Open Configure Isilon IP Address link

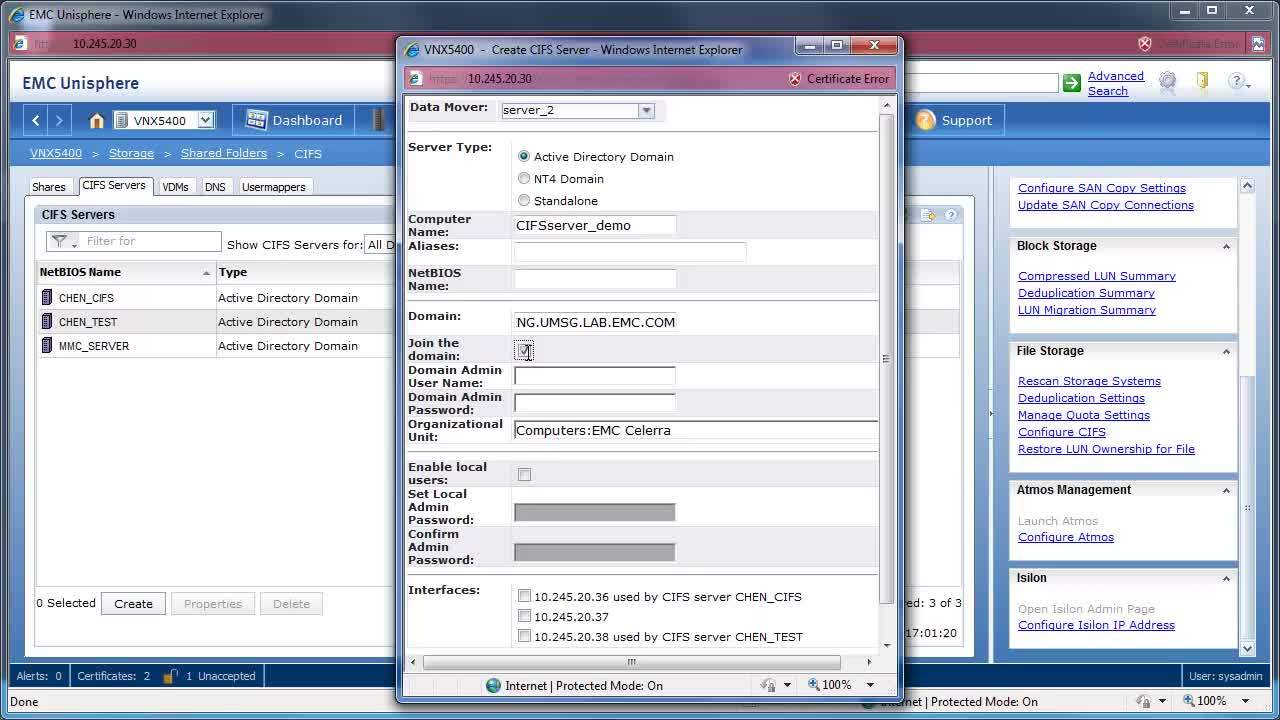point(1096,625)
